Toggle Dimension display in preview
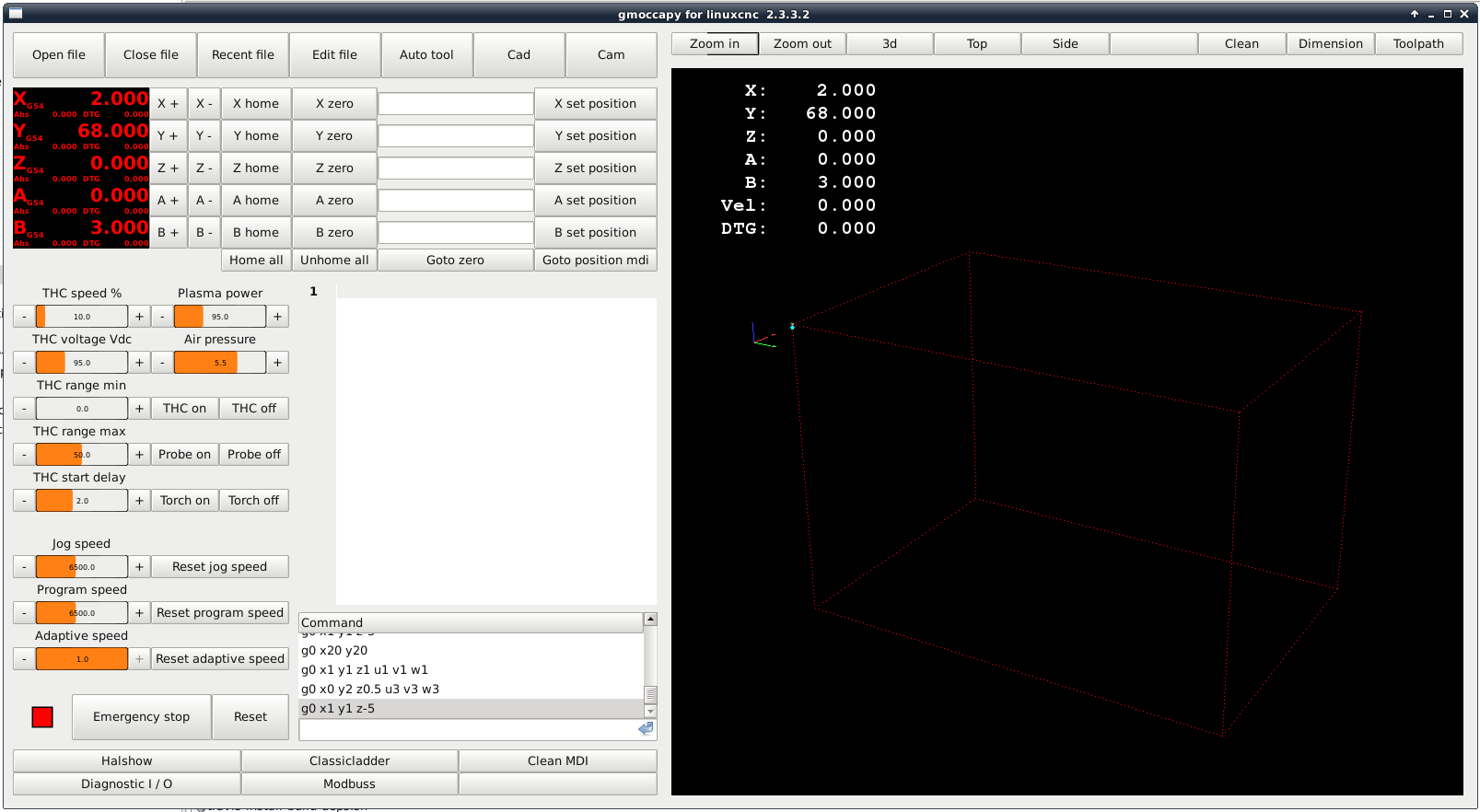Image resolution: width=1480 pixels, height=812 pixels. [1331, 44]
